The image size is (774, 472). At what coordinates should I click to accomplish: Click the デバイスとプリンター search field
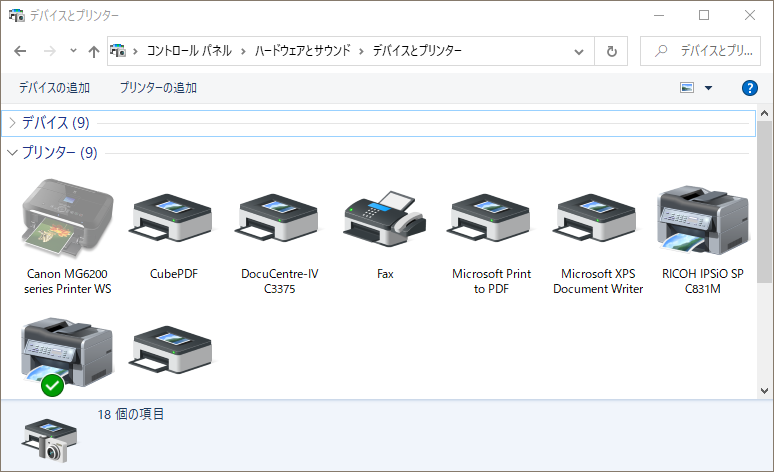point(700,51)
